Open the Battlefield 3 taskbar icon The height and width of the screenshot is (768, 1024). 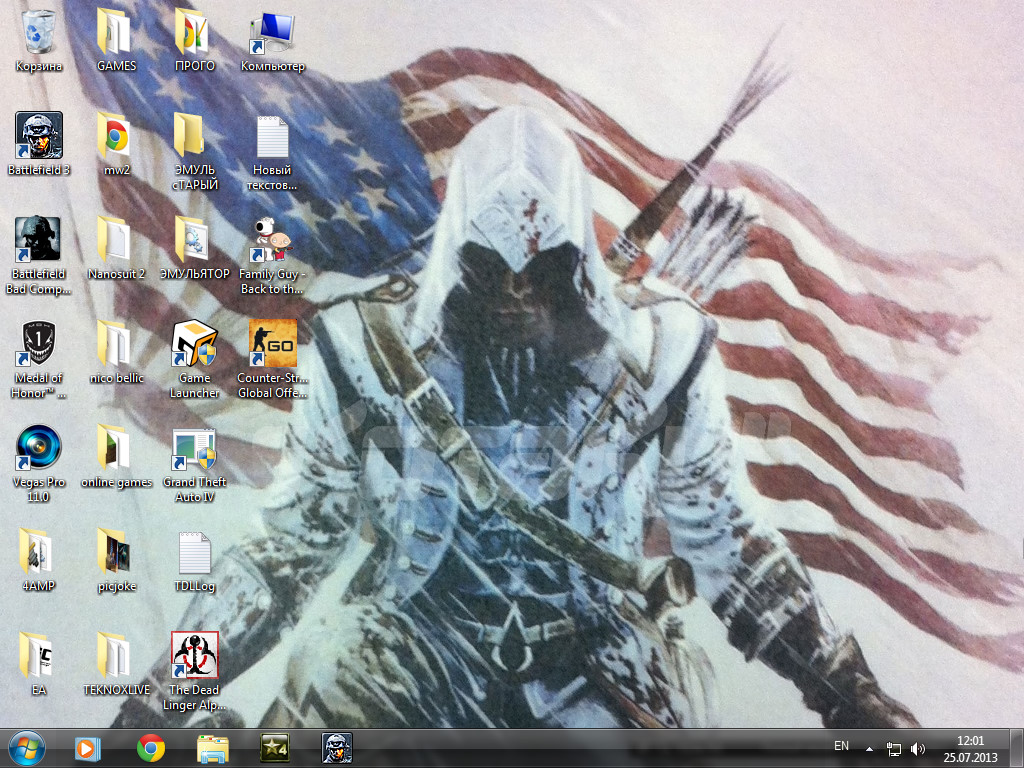tap(337, 748)
